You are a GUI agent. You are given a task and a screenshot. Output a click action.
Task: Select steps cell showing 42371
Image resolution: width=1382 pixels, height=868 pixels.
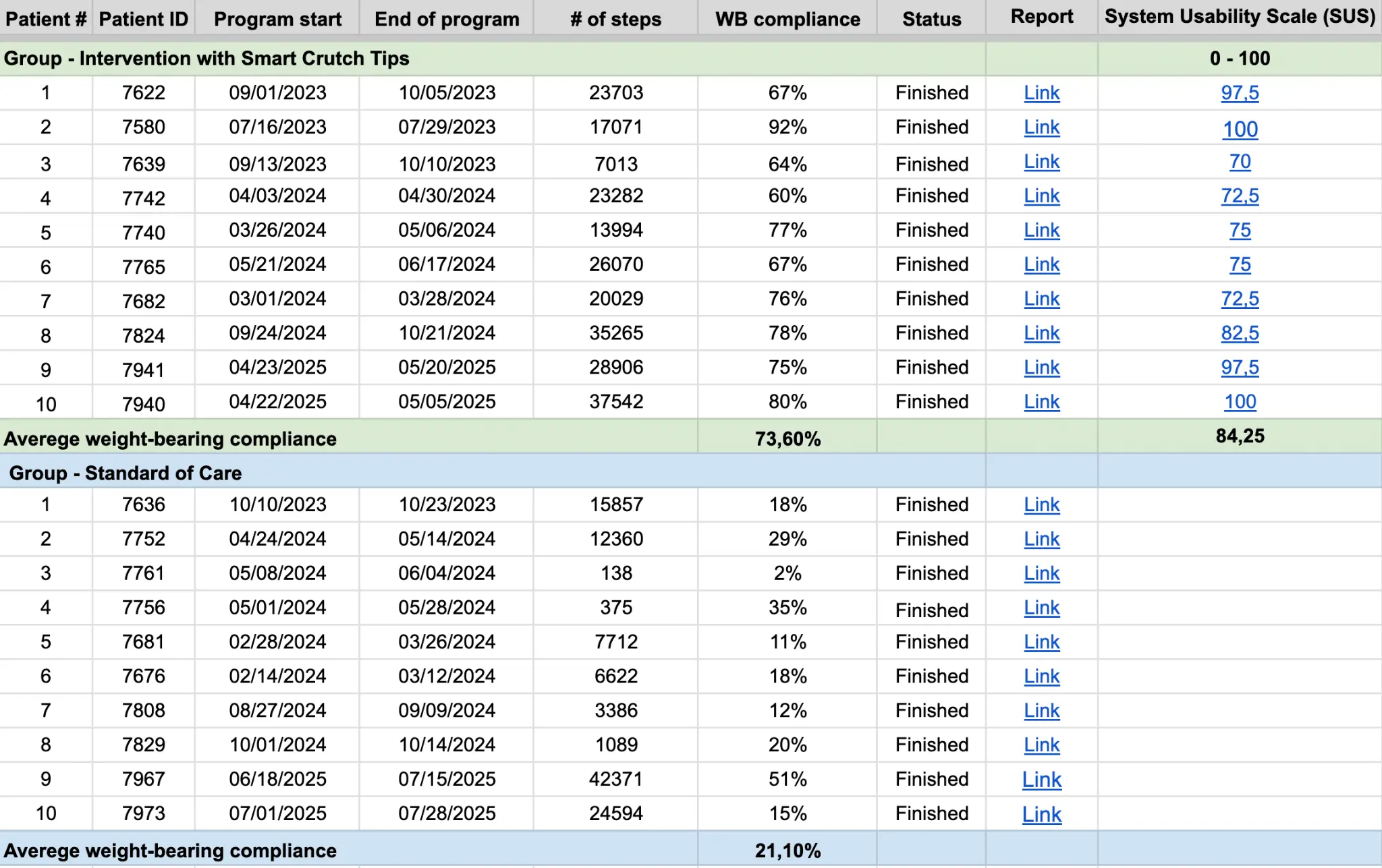pos(615,780)
